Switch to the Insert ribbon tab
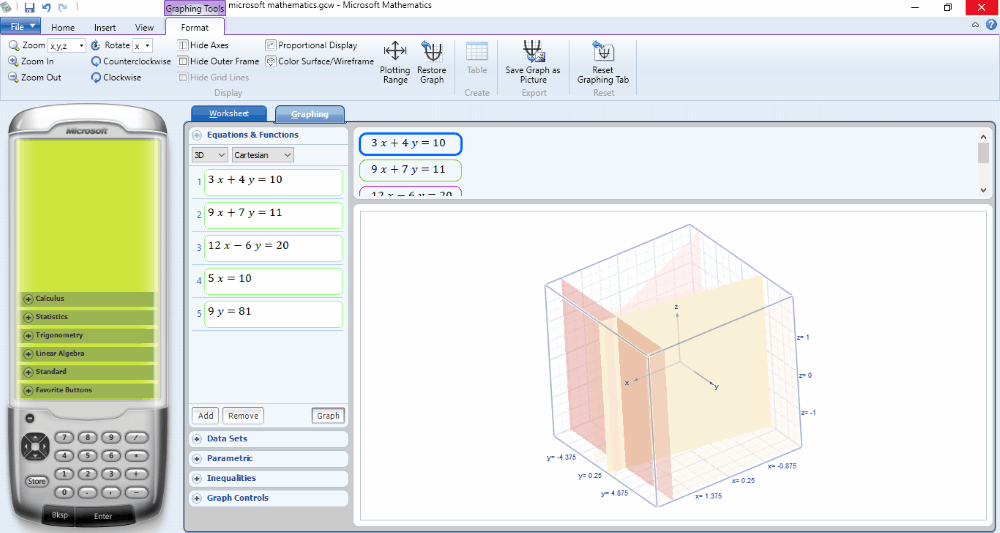The height and width of the screenshot is (533, 1000). pos(105,27)
